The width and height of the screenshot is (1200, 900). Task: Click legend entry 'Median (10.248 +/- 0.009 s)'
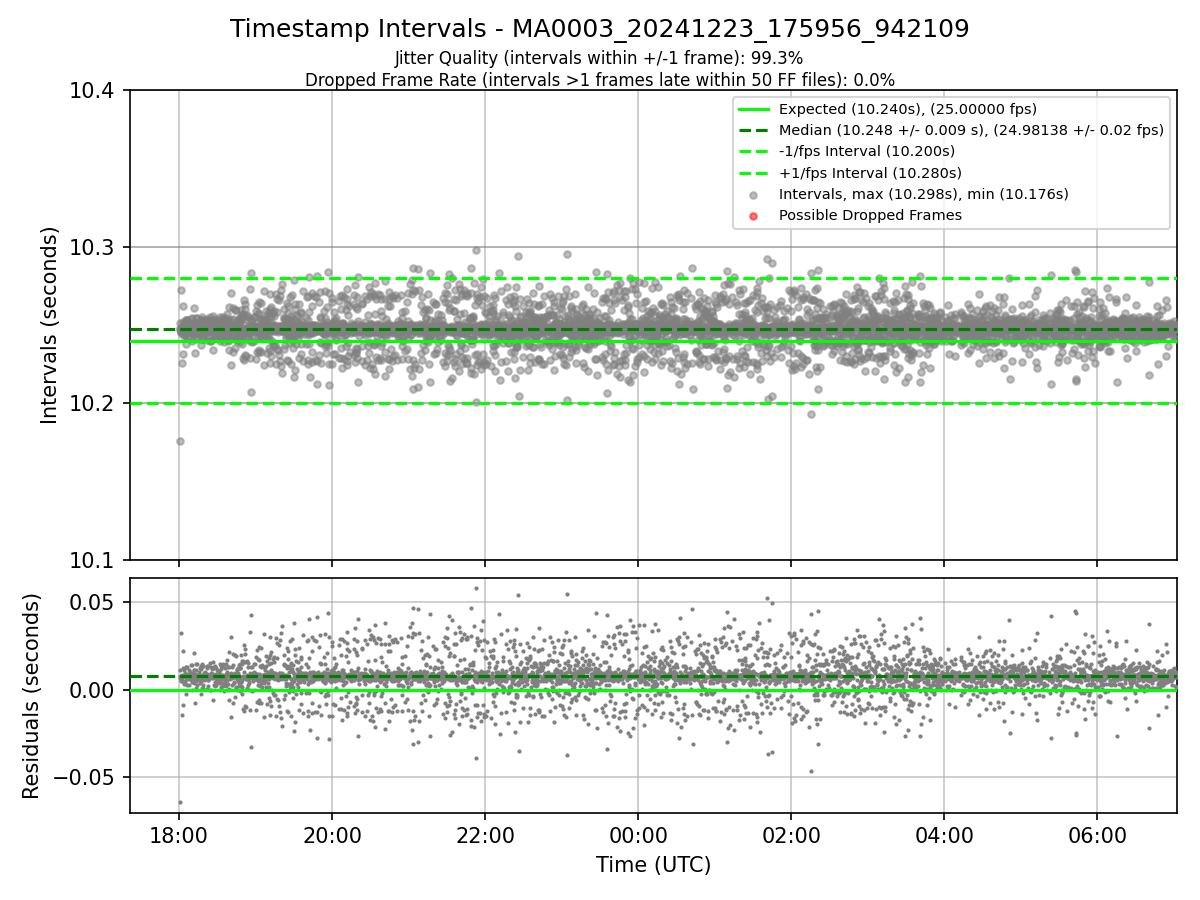[x=970, y=130]
